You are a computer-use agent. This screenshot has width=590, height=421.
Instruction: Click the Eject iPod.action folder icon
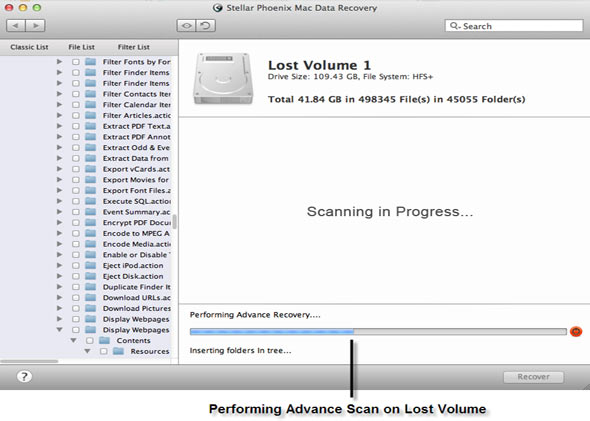click(90, 265)
